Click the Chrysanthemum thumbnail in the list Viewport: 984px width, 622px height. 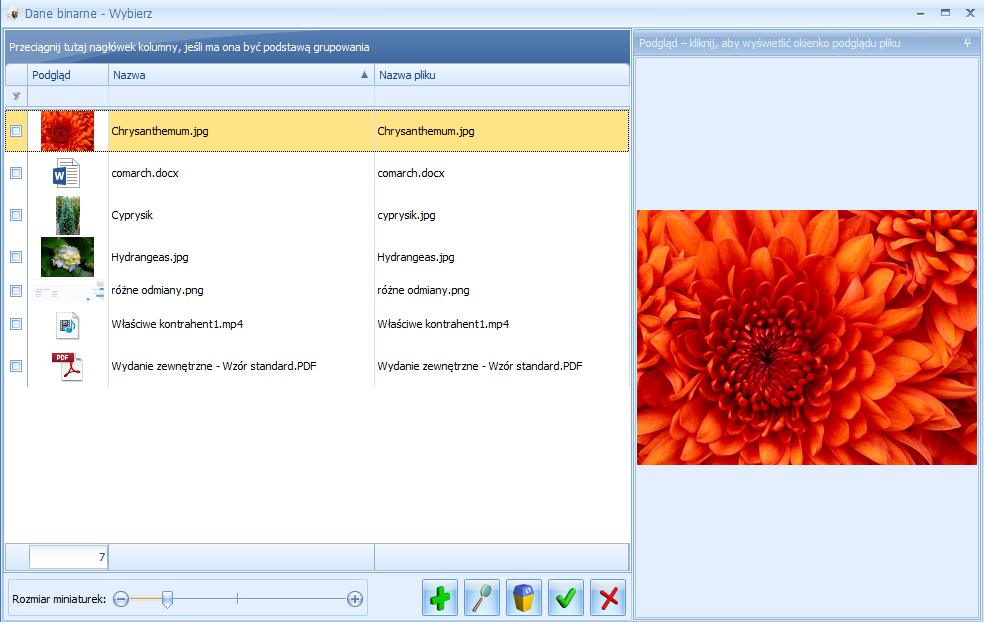(67, 131)
